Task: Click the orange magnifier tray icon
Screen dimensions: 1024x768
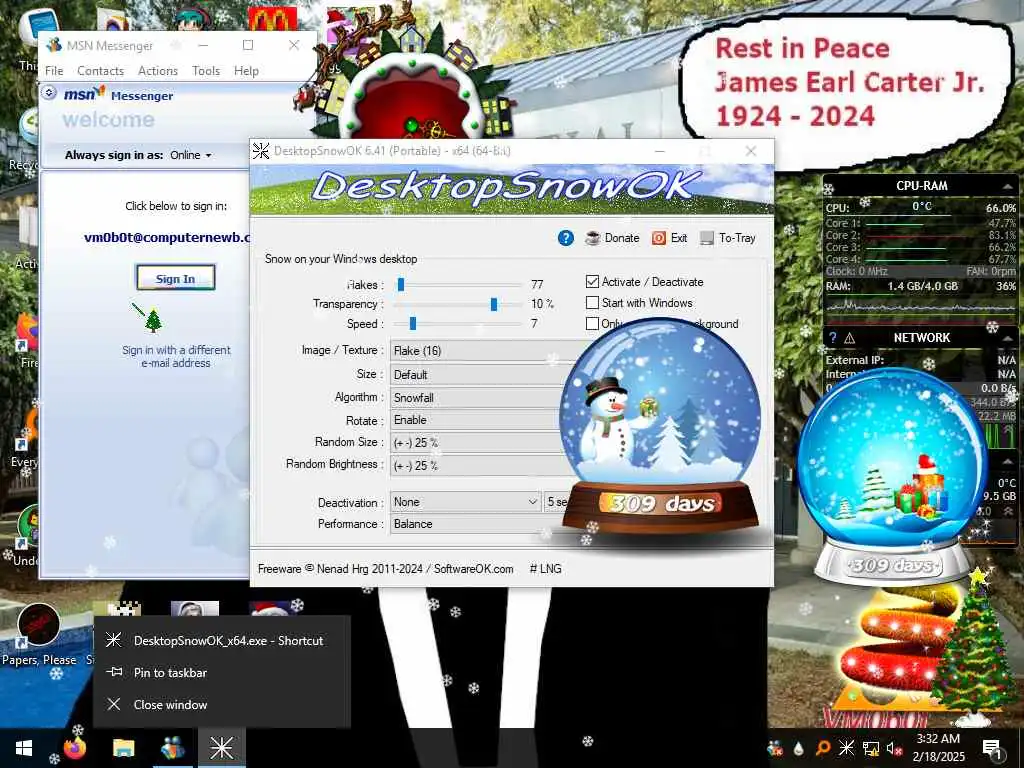Action: pyautogui.click(x=823, y=748)
